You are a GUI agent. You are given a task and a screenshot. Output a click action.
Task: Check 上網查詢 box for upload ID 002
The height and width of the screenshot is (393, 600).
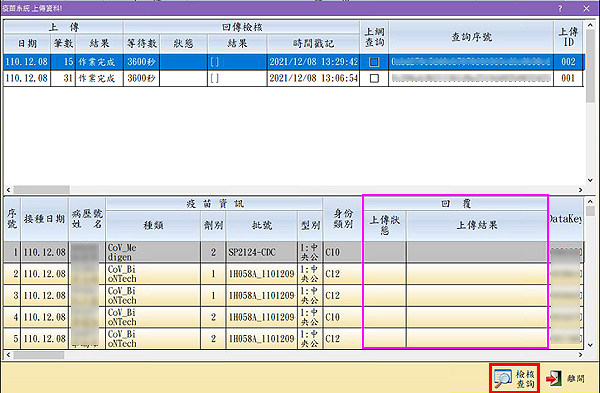[374, 62]
